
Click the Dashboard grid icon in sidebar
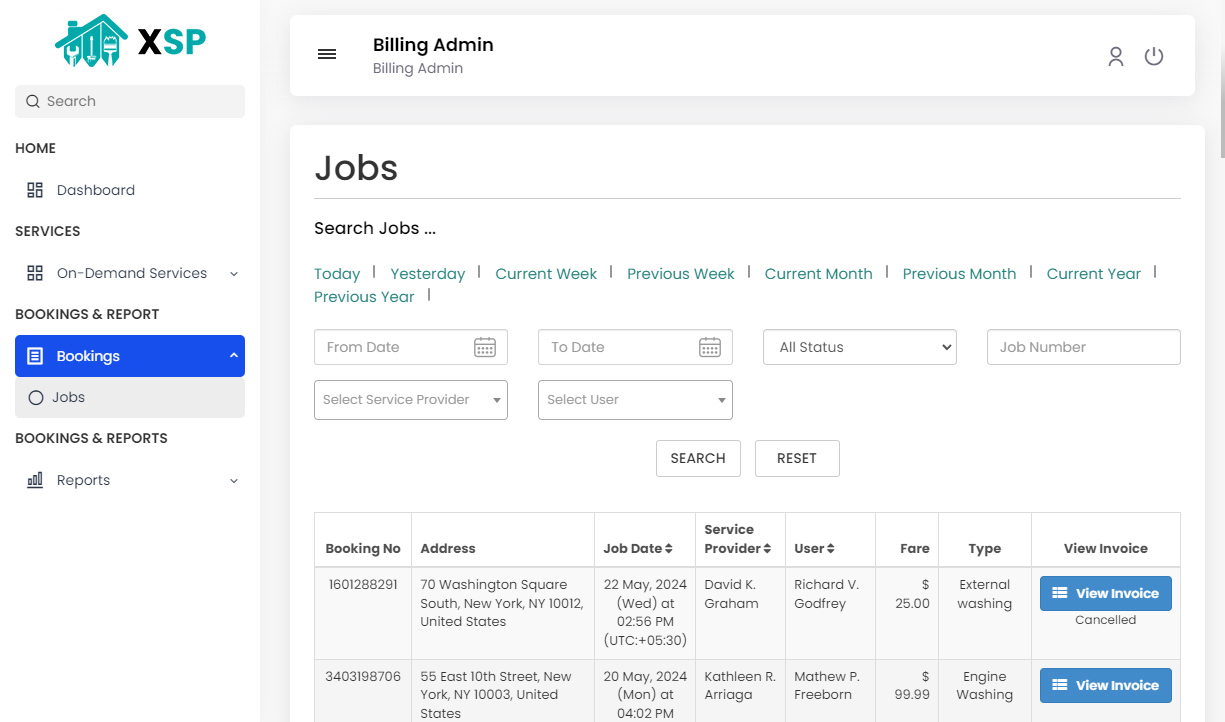(x=35, y=189)
